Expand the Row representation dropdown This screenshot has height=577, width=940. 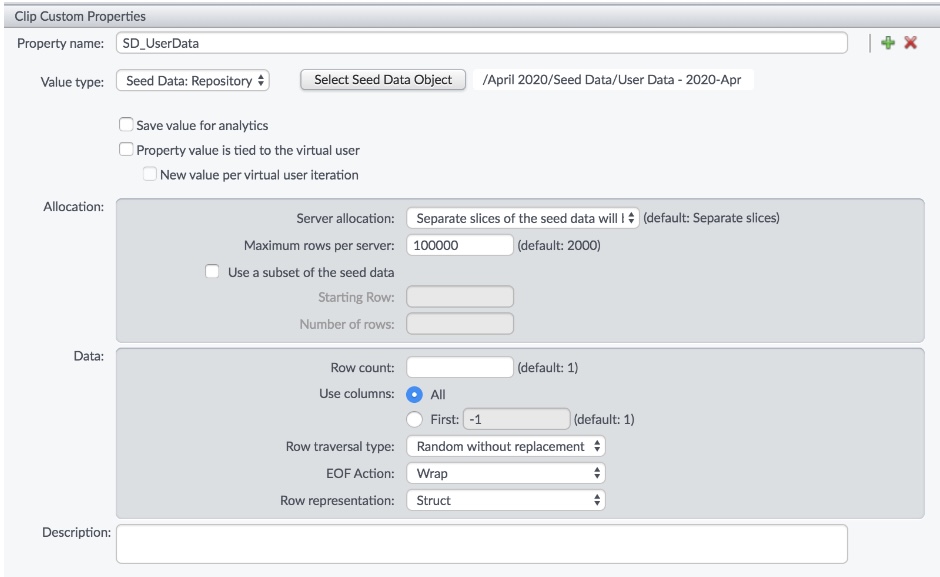[505, 500]
